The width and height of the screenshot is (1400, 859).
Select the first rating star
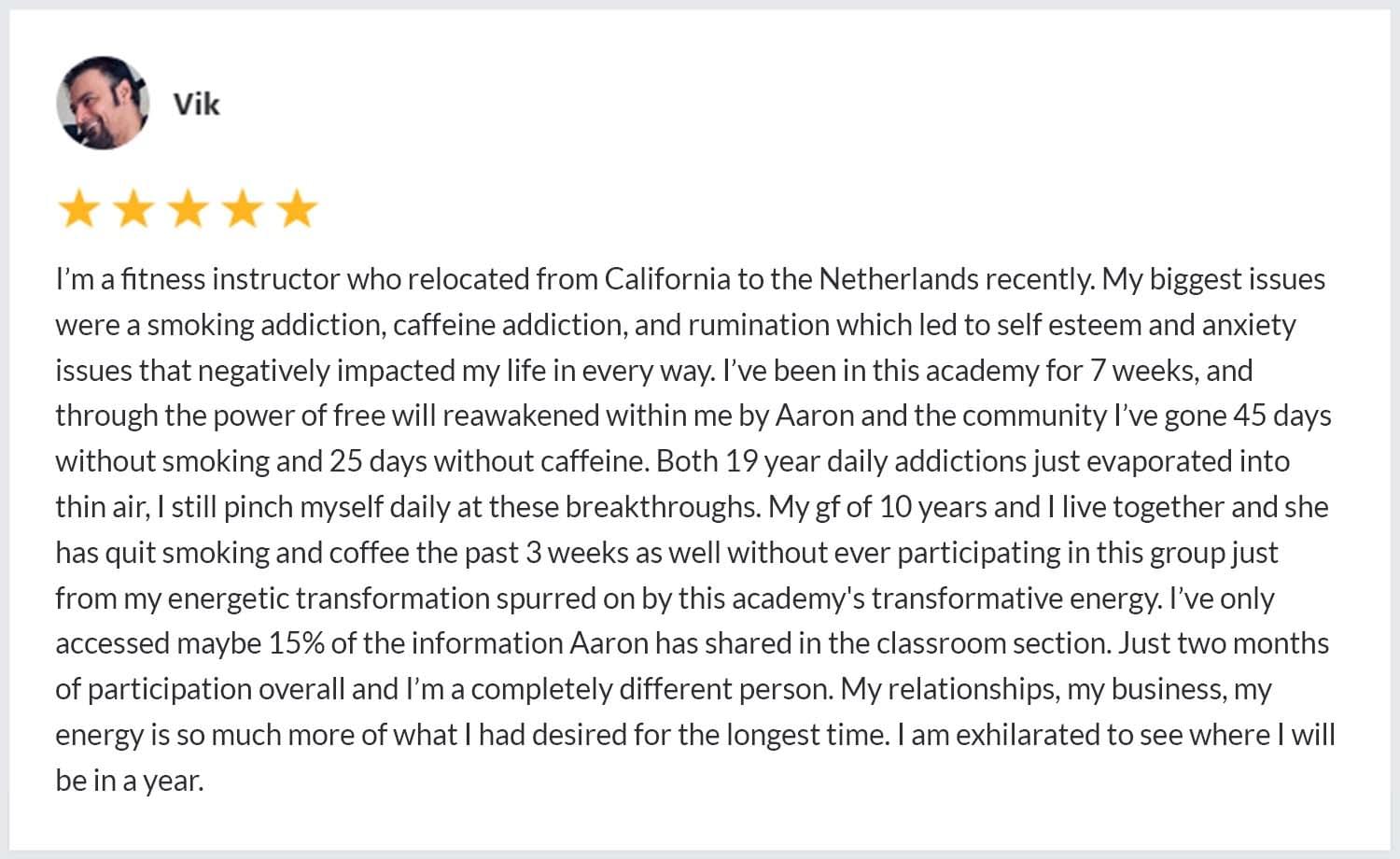(78, 208)
